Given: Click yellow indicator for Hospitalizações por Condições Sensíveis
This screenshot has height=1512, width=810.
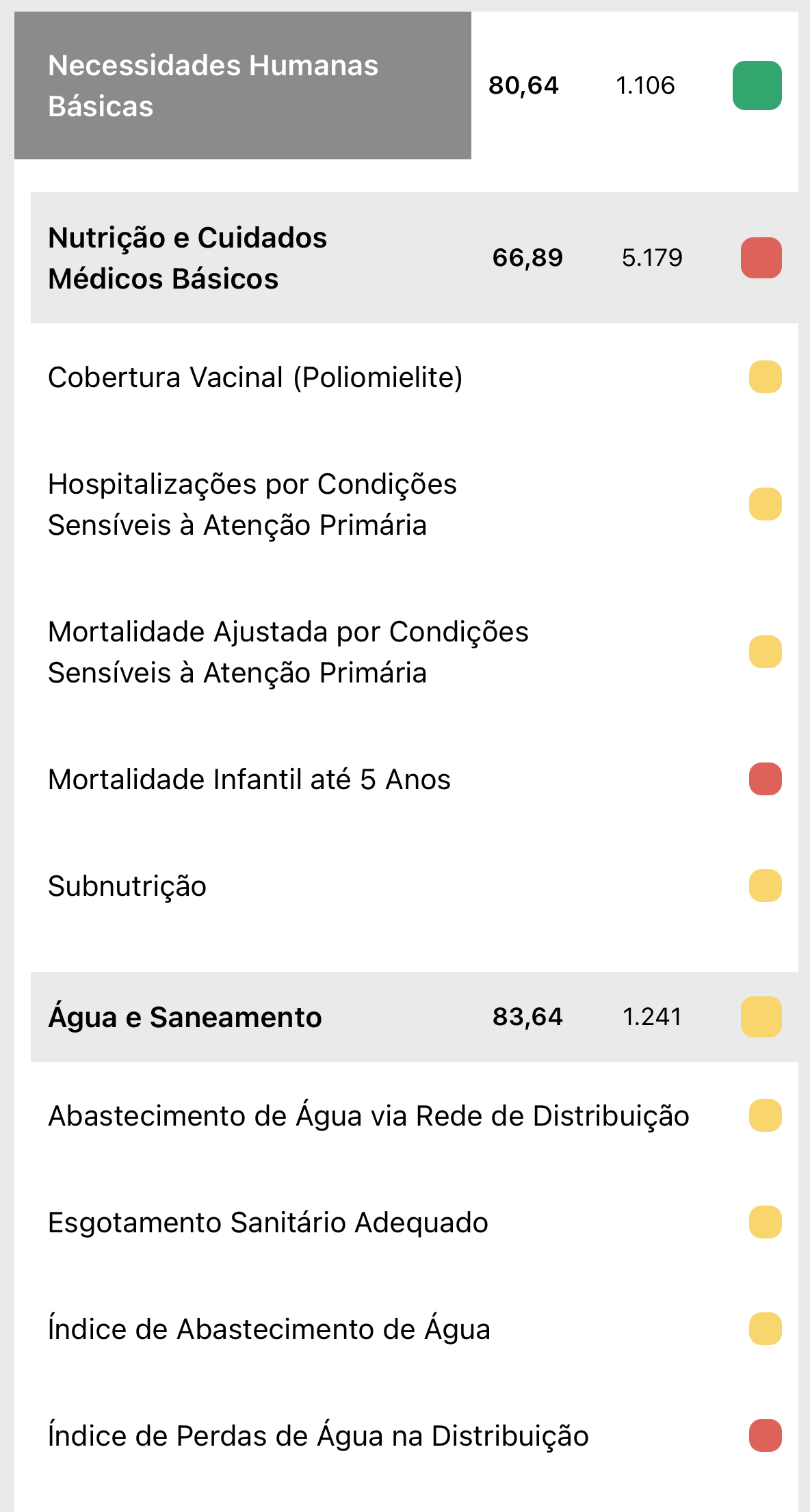Looking at the screenshot, I should (x=765, y=504).
